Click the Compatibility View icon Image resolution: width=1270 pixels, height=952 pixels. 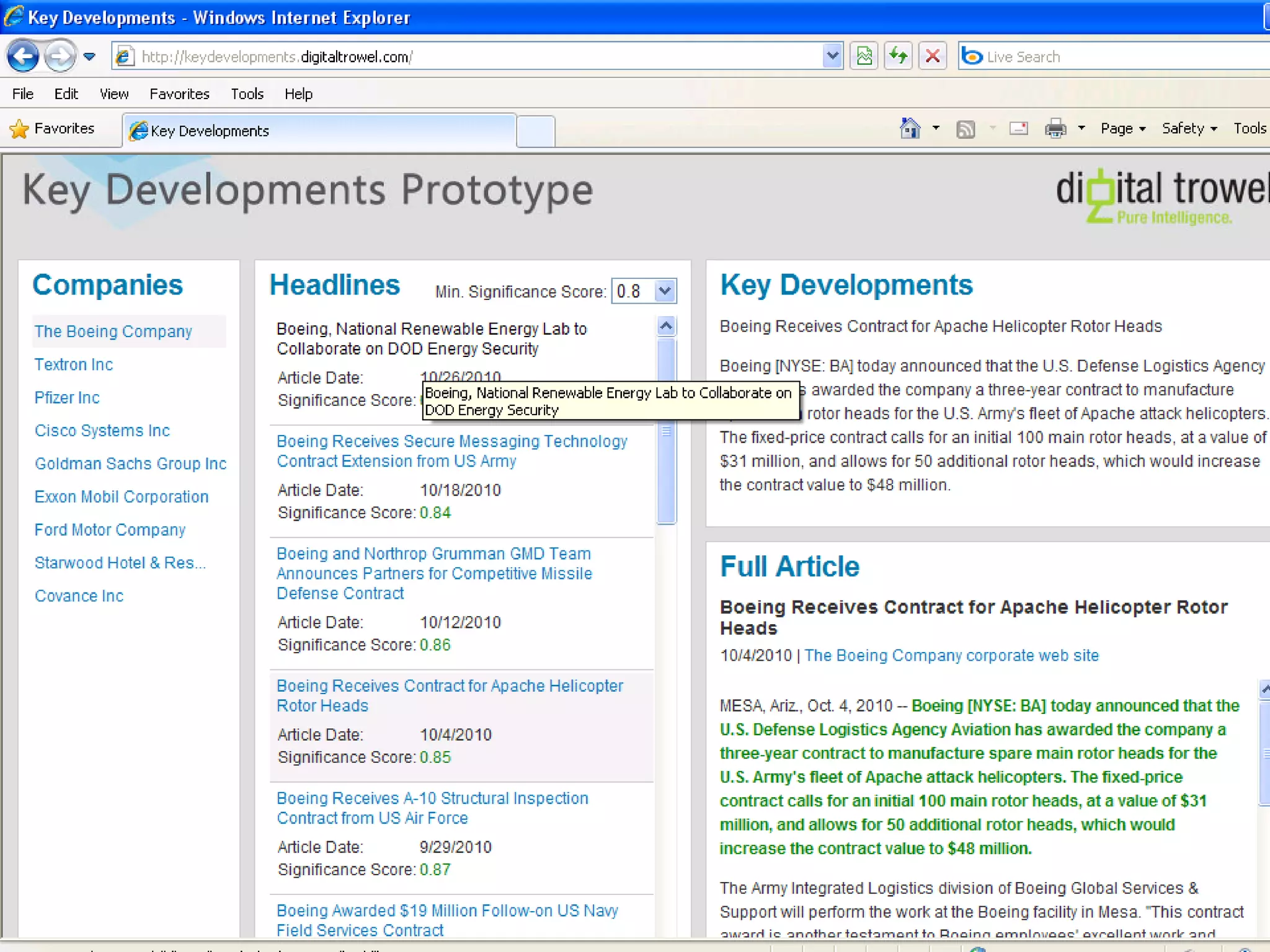[x=864, y=56]
